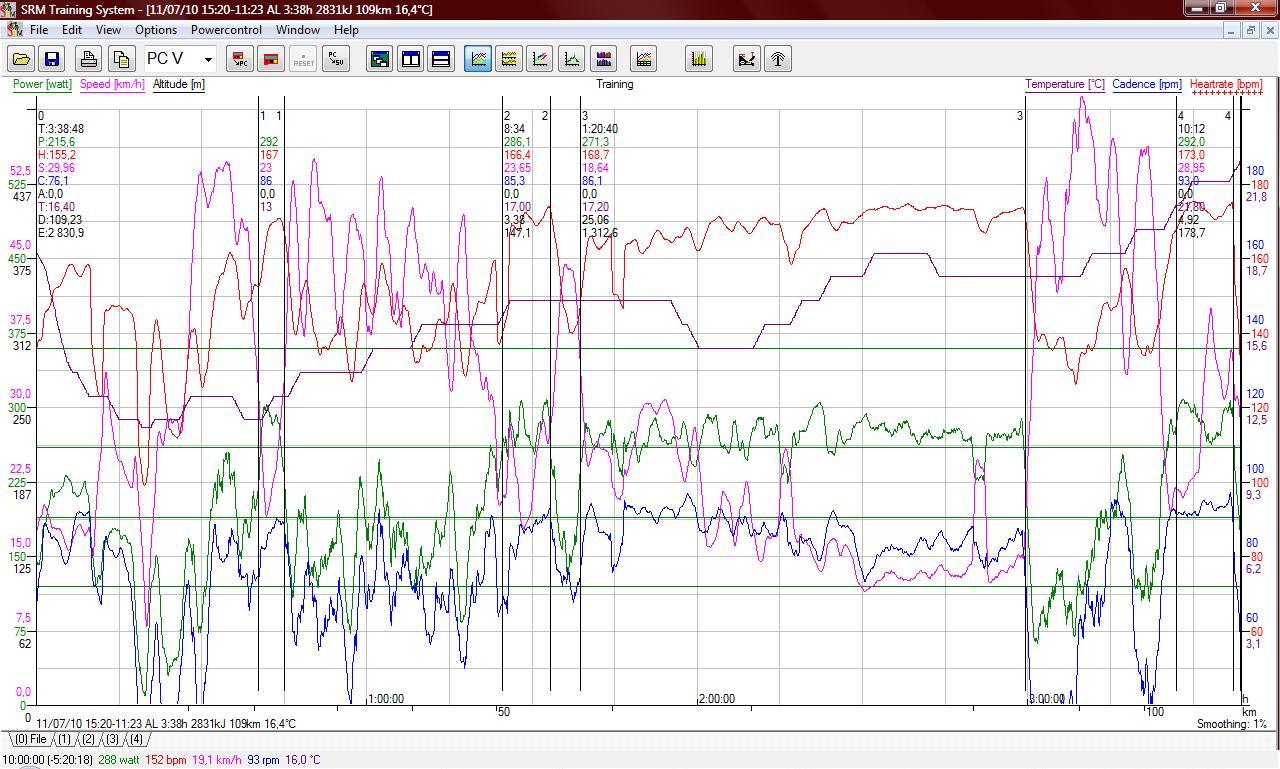Click the red PowerControl setup icon
Screen dimensions: 1280x769
[270, 59]
